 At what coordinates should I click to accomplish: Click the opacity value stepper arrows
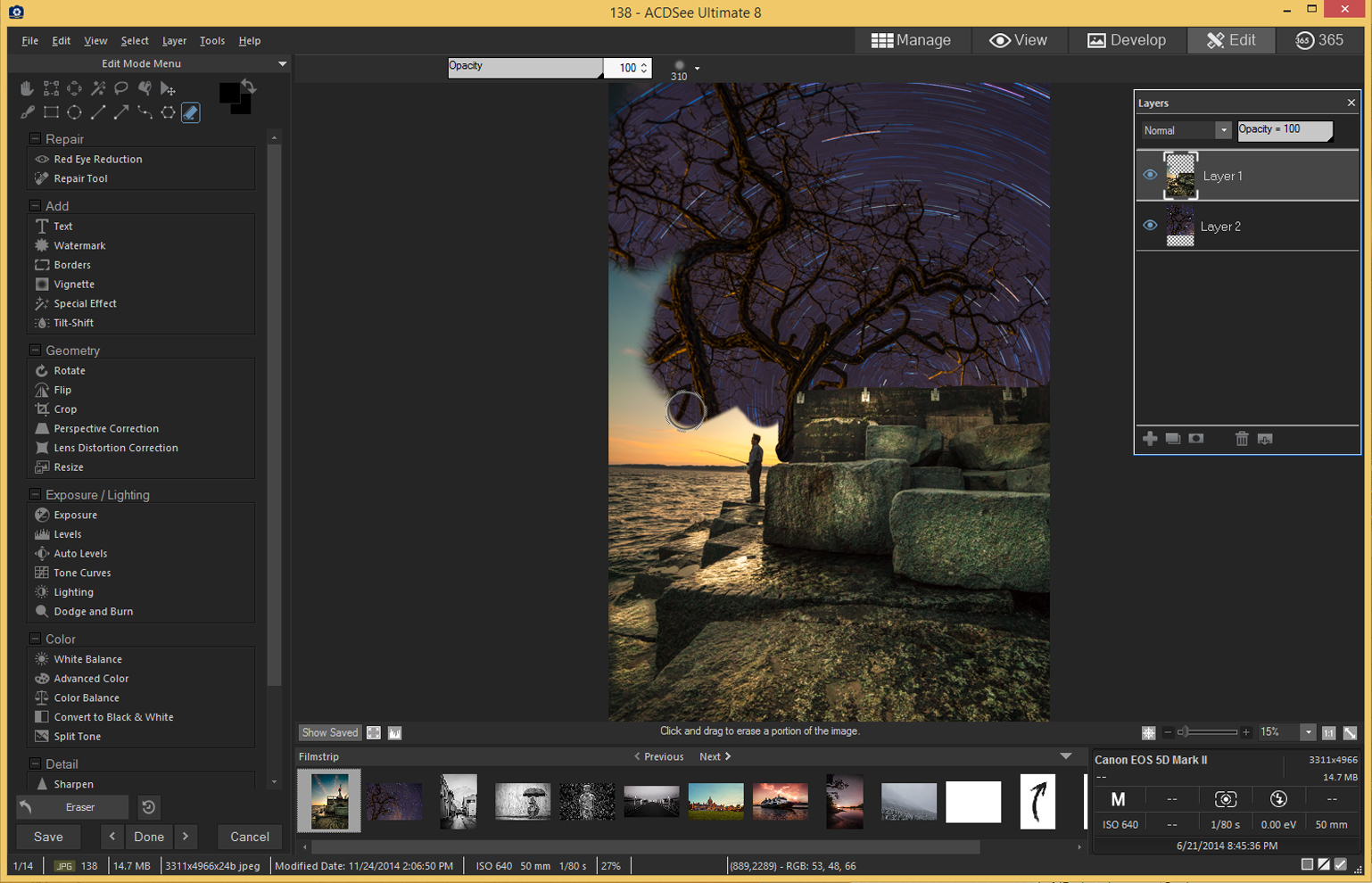click(644, 68)
